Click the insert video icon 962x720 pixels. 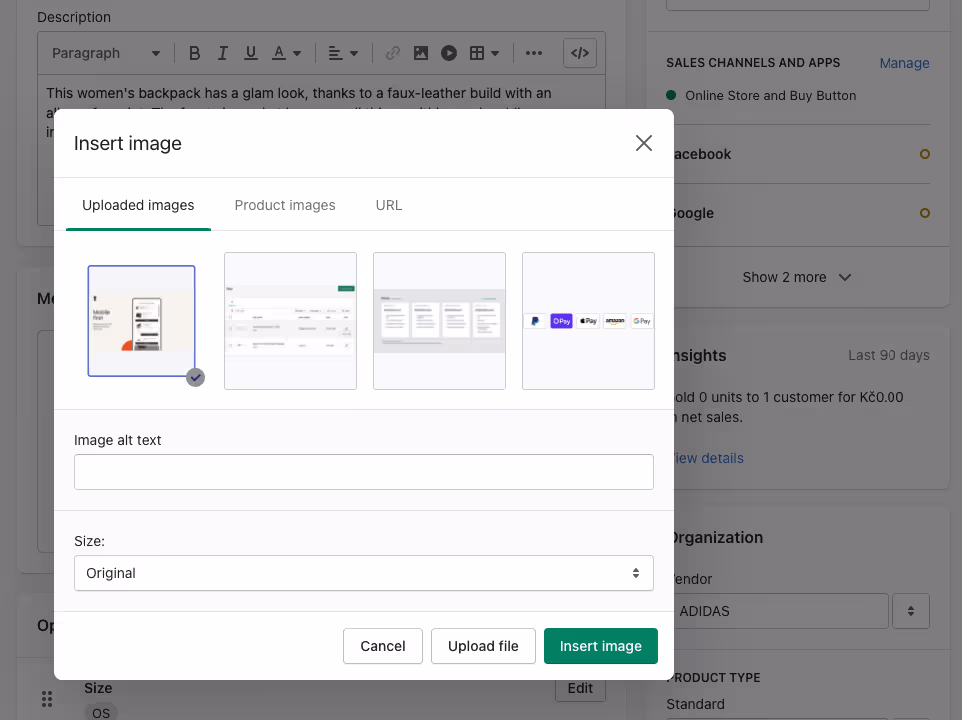click(449, 53)
